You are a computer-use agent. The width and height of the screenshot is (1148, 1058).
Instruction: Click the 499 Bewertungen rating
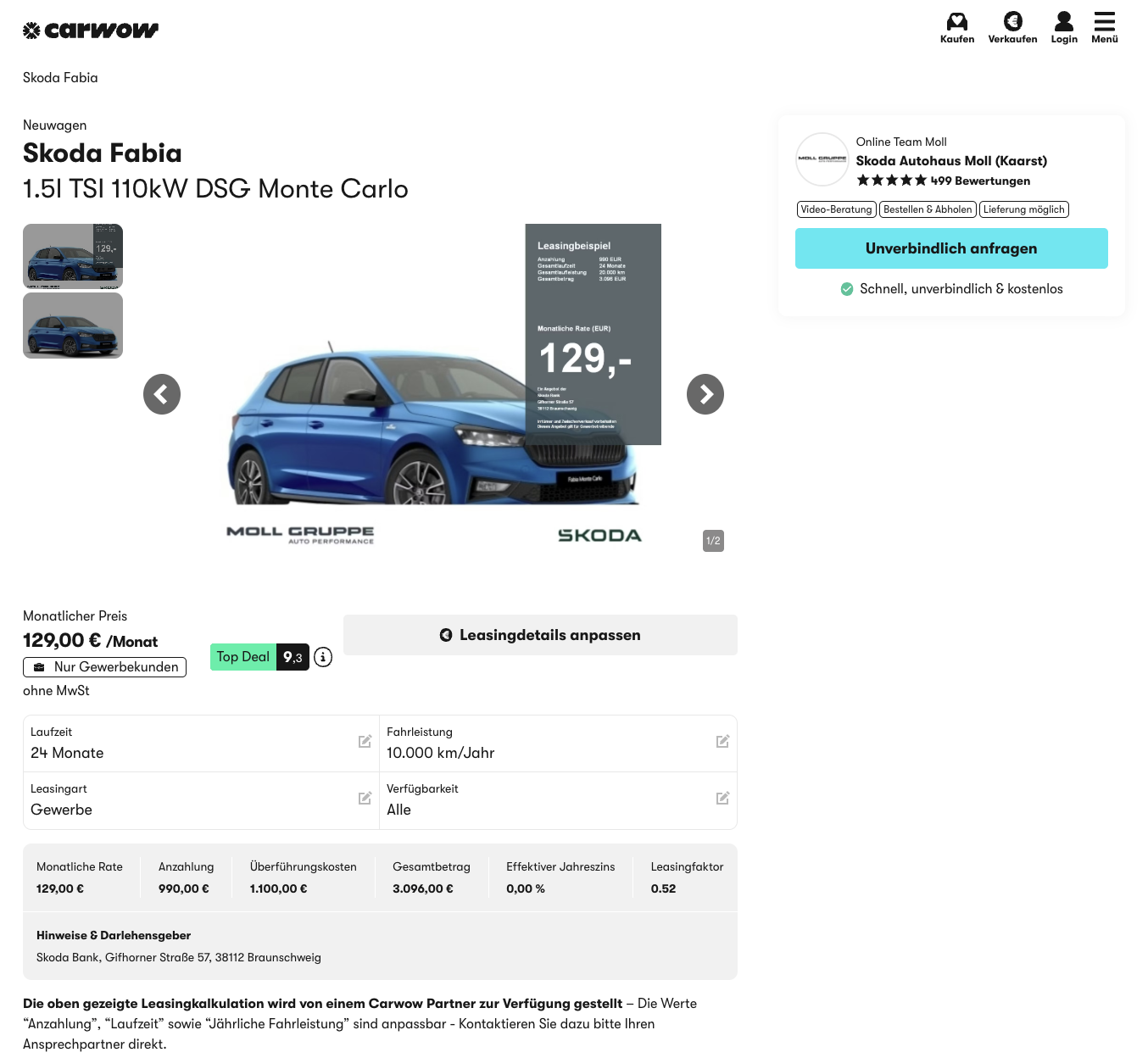979,181
